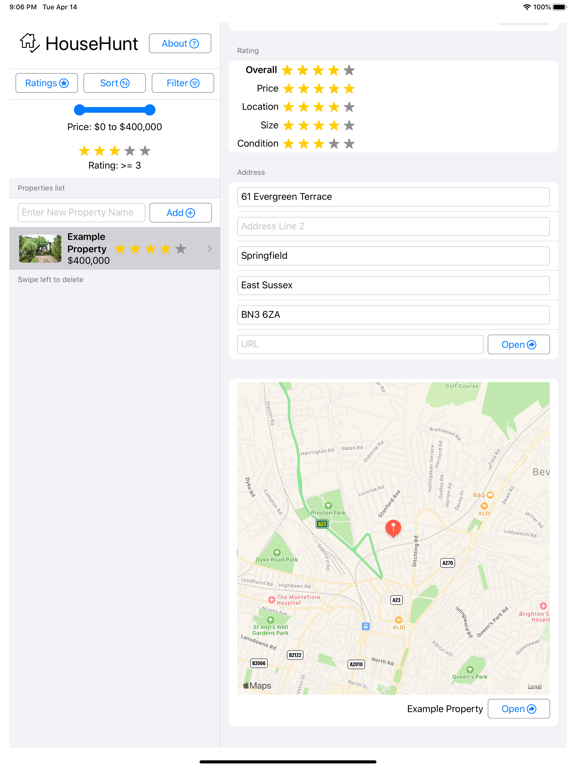Set Location rating to five stars

click(349, 107)
